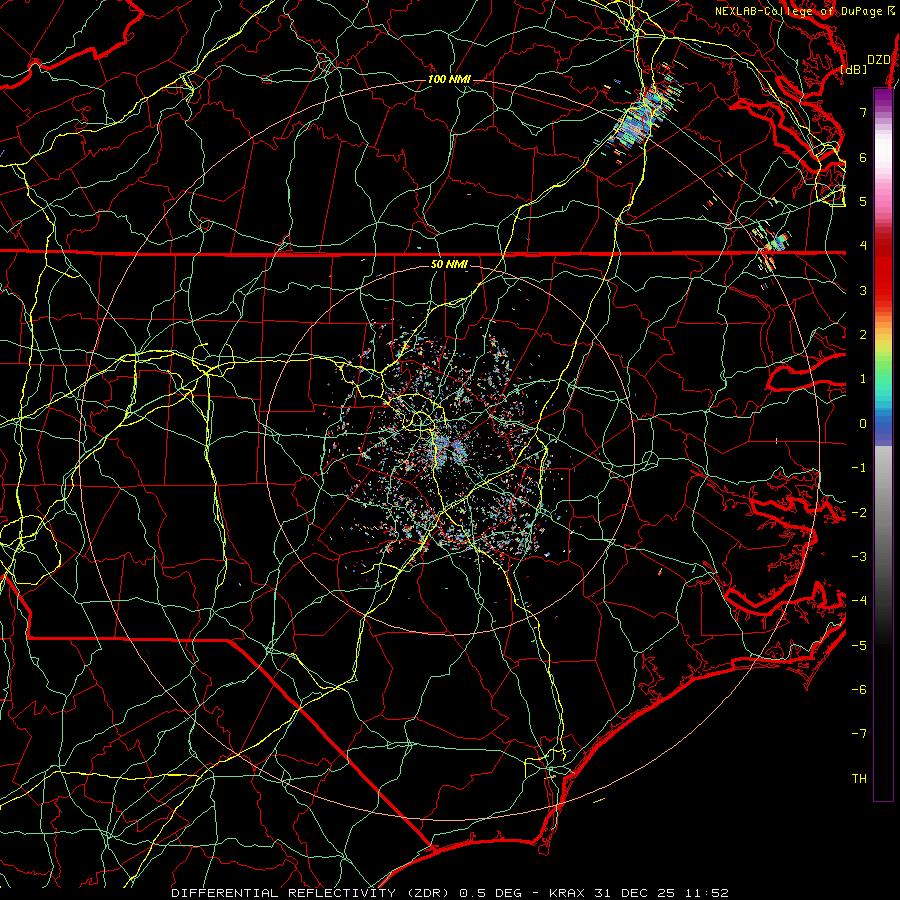Viewport: 900px width, 900px height.
Task: Click the 6 dB value on color scale
Action: 863,157
